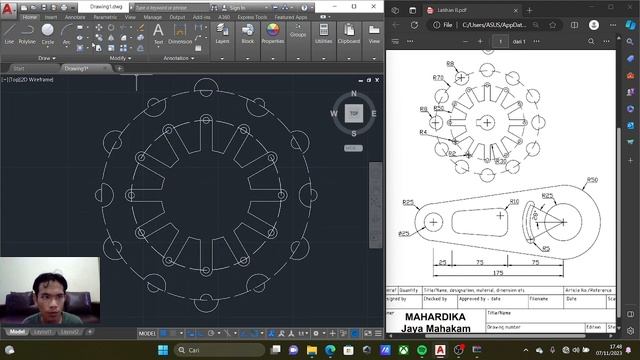Switch to the Layout1 tab

point(43,332)
